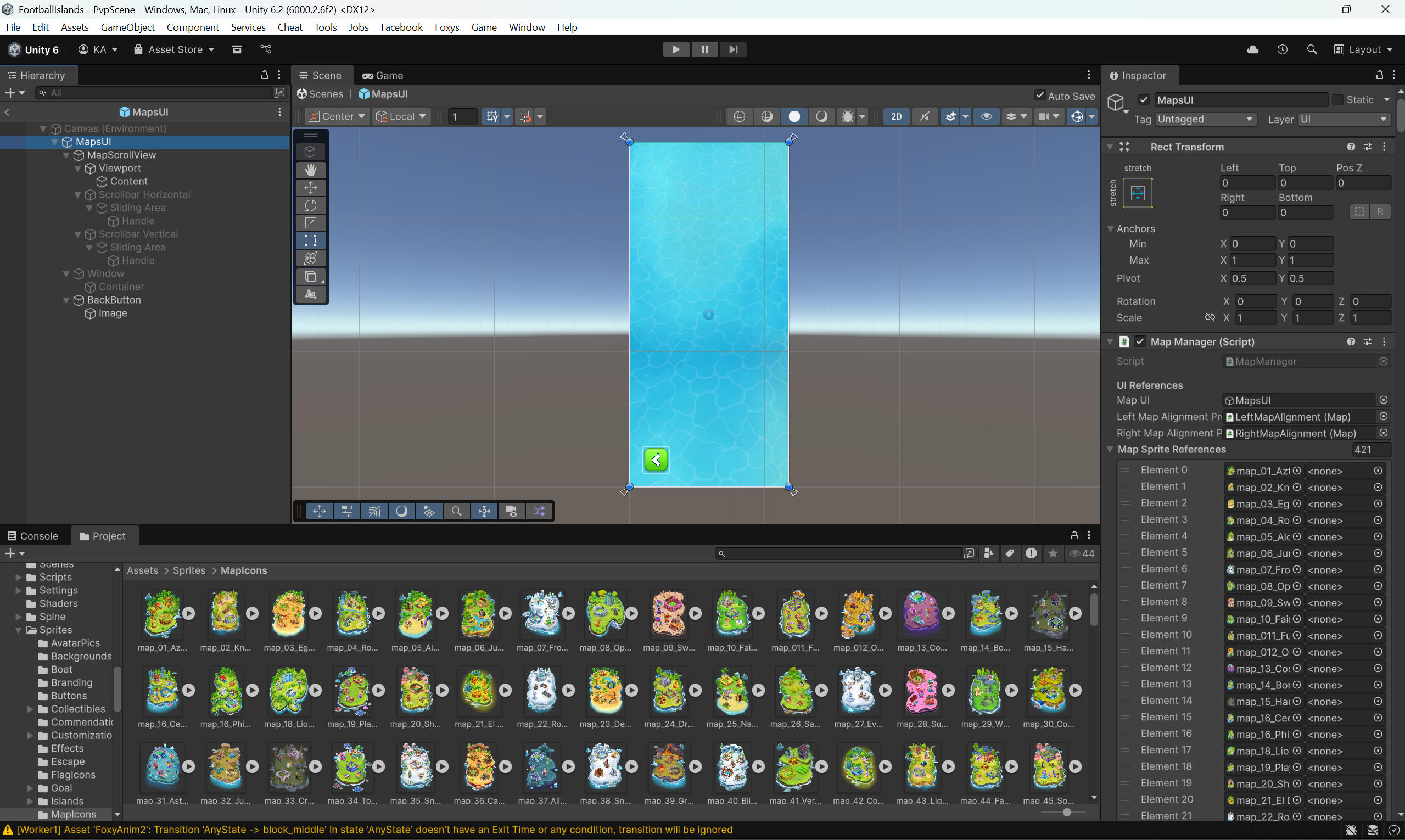
Task: Open the Layout dropdown
Action: tap(1363, 49)
